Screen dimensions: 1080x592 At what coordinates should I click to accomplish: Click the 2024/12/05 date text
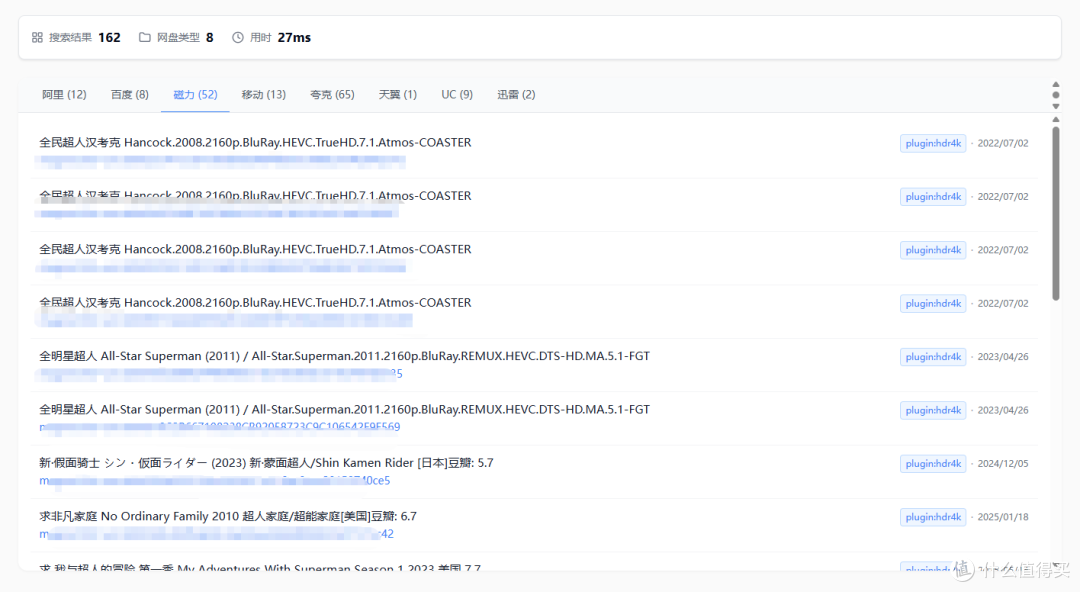tap(1003, 464)
